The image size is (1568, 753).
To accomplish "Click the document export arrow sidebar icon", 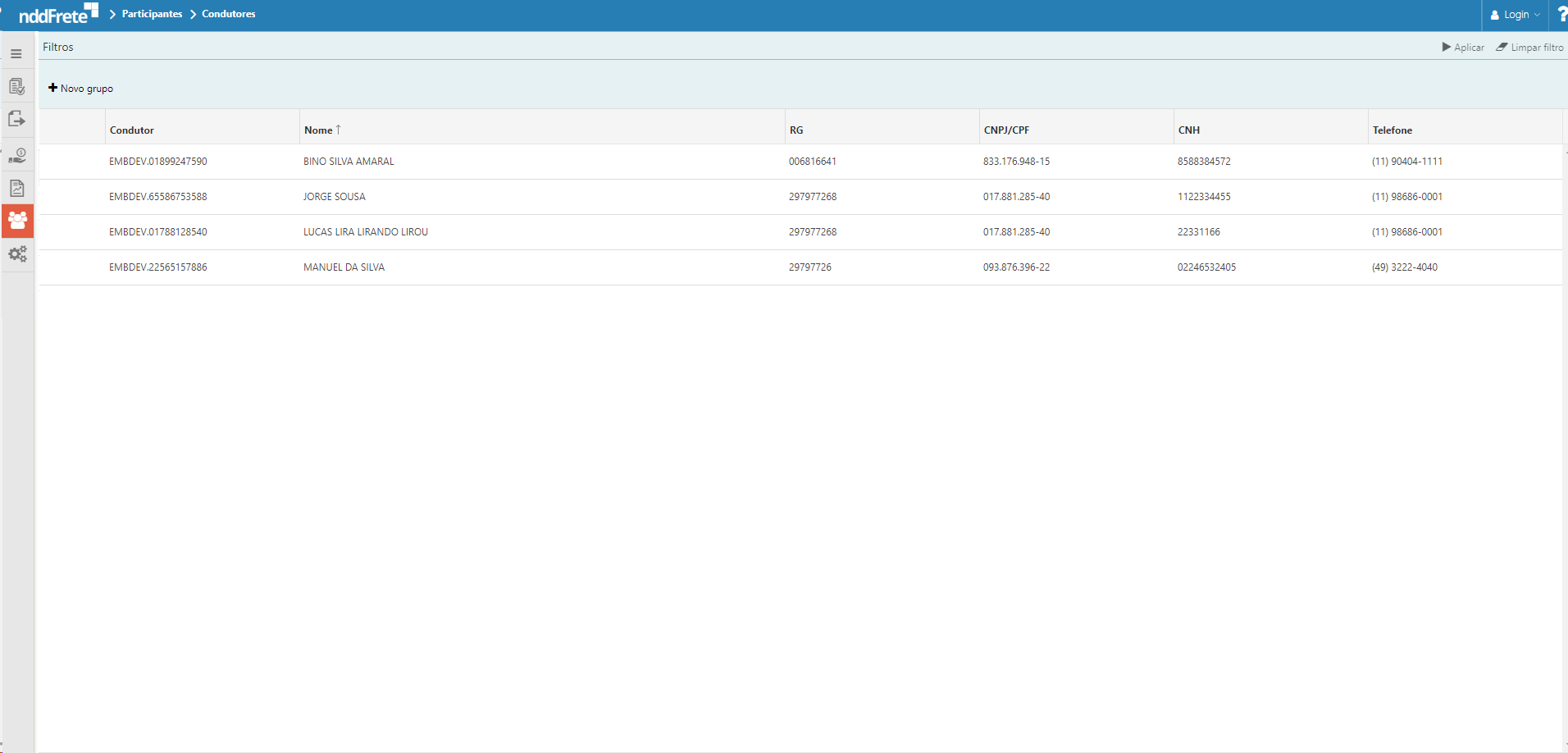I will 16,120.
